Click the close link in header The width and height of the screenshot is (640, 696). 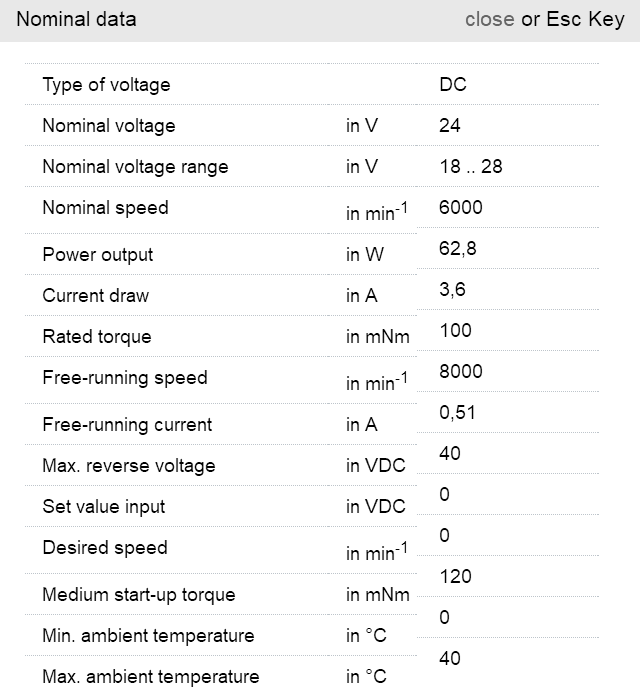tap(489, 19)
